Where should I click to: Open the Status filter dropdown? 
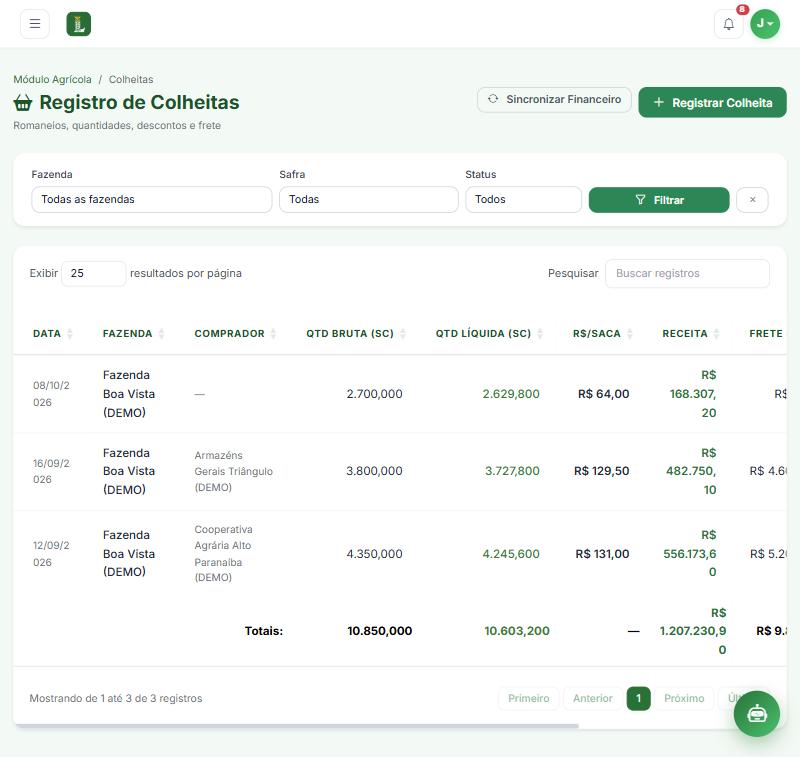523,199
